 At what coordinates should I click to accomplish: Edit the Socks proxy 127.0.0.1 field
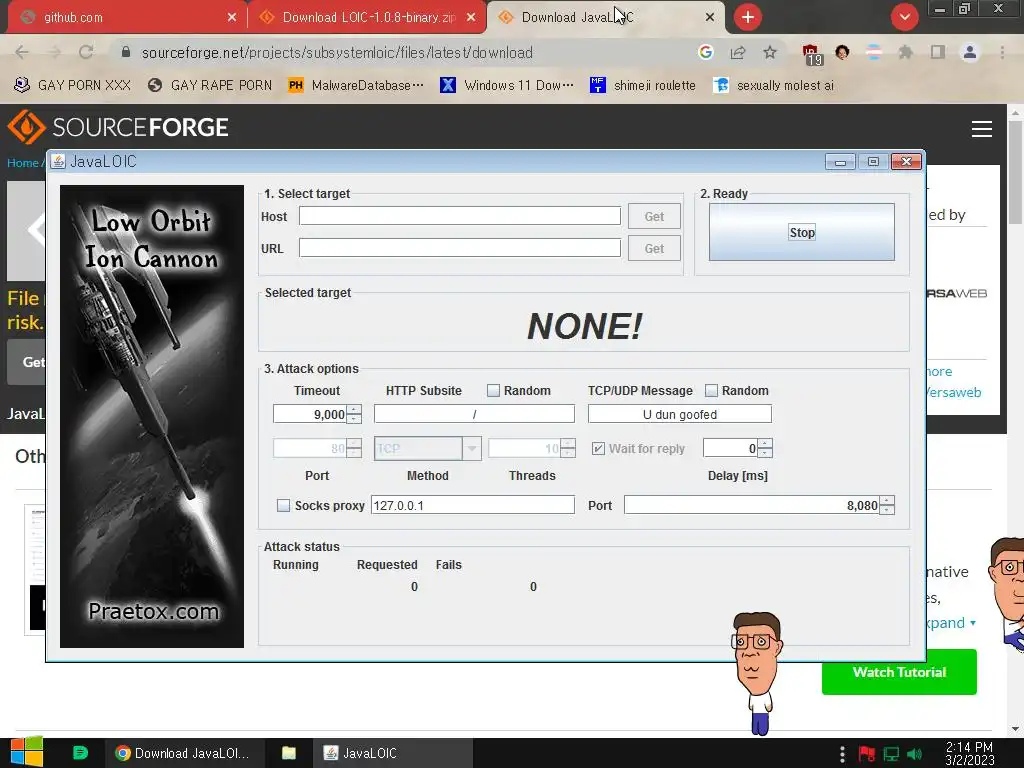tap(473, 505)
